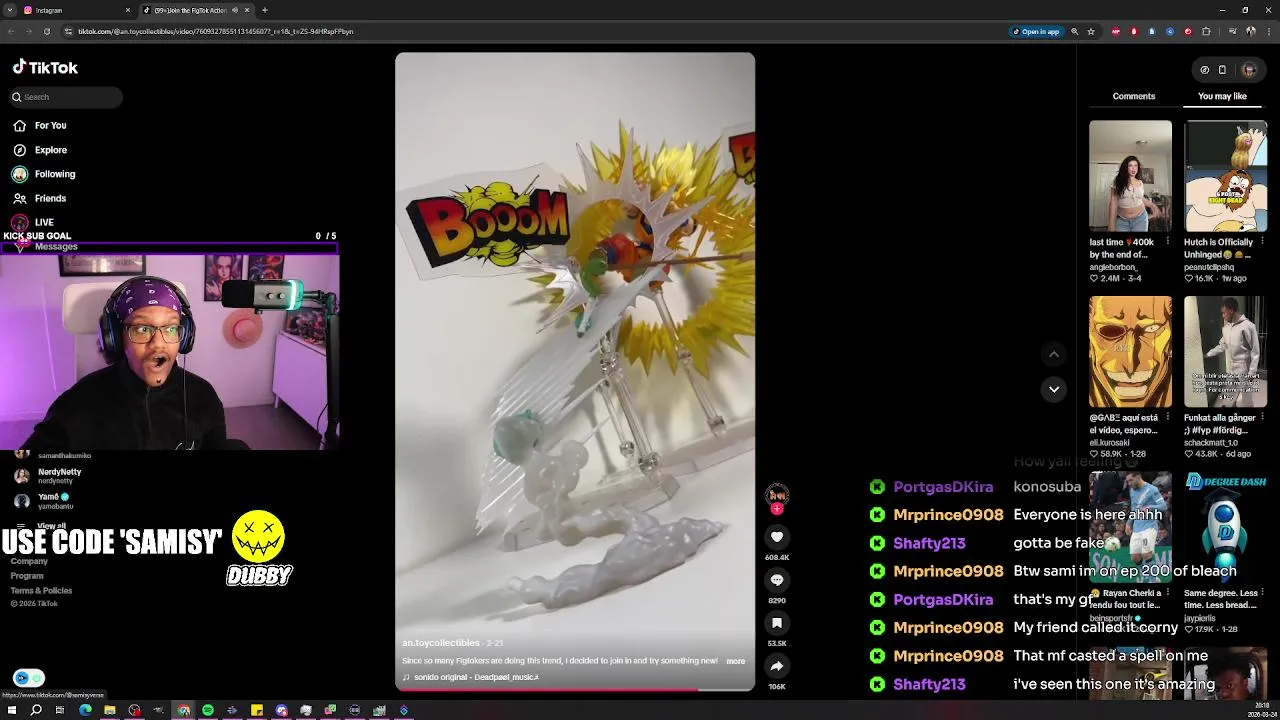Switch to You may like tab
Screen dimensions: 1280x720
pyautogui.click(x=1222, y=96)
